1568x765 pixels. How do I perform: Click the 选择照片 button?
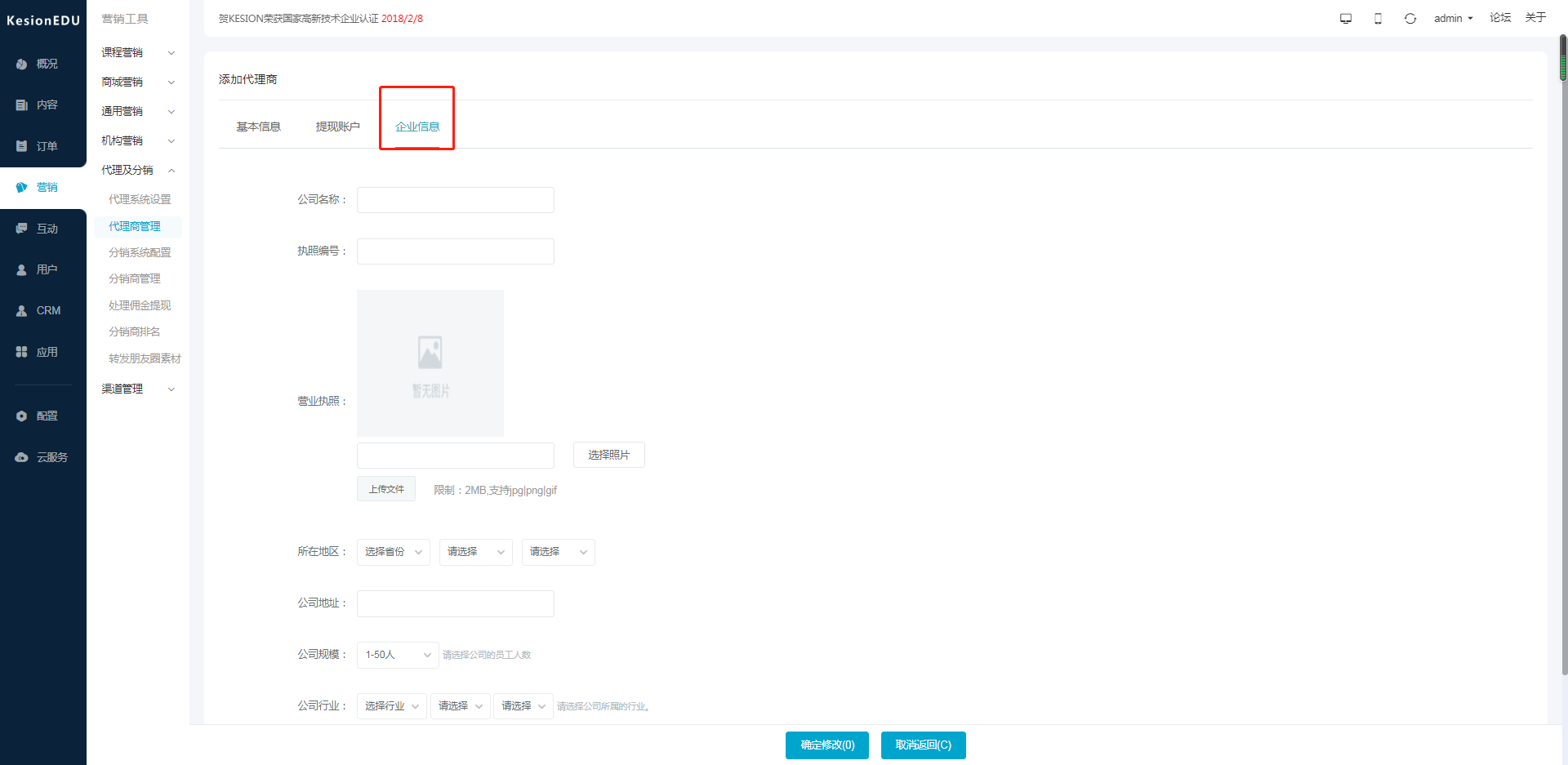coord(609,455)
